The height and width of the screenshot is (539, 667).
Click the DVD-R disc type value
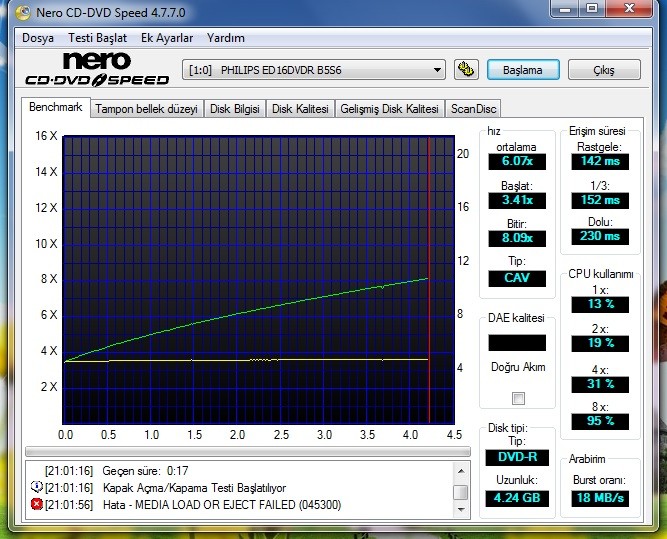(x=517, y=457)
